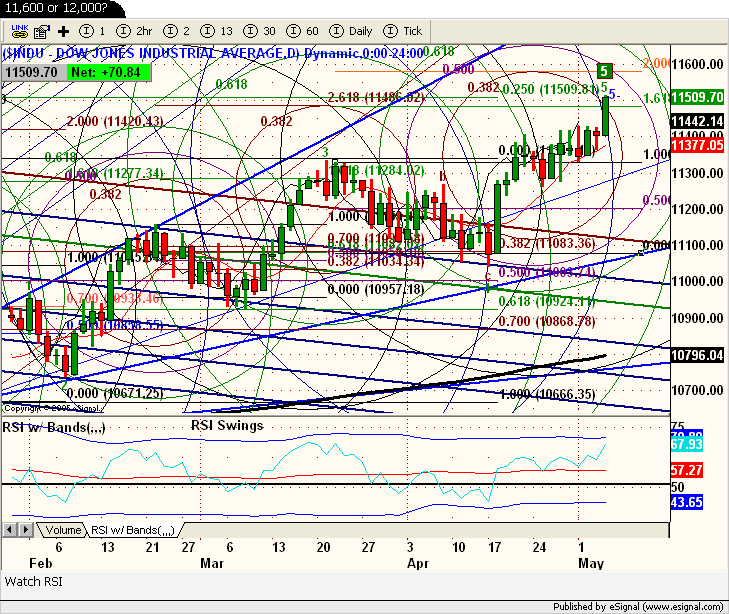729x614 pixels.
Task: Switch interval to 2hr
Action: (x=135, y=31)
